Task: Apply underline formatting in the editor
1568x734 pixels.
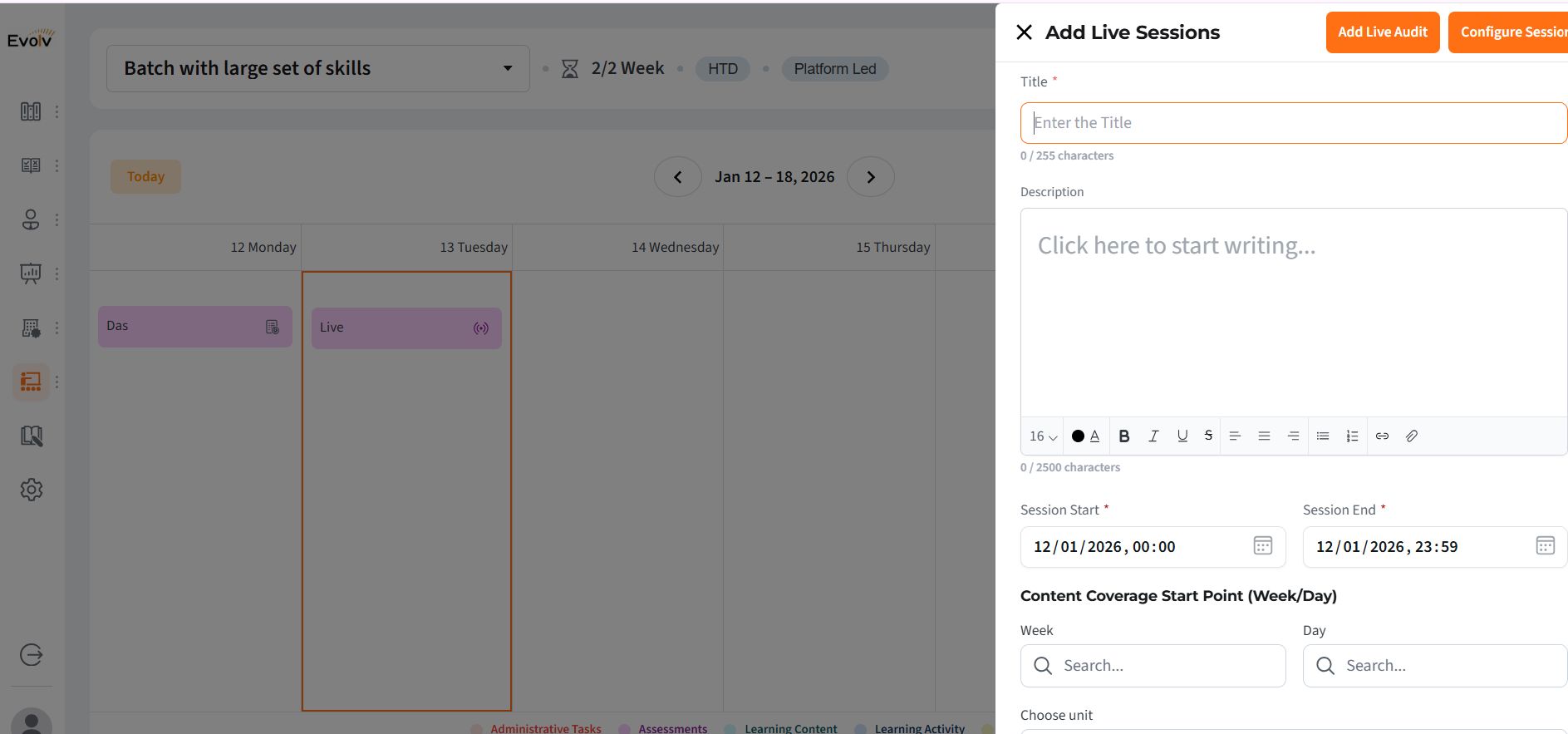Action: click(x=1182, y=436)
